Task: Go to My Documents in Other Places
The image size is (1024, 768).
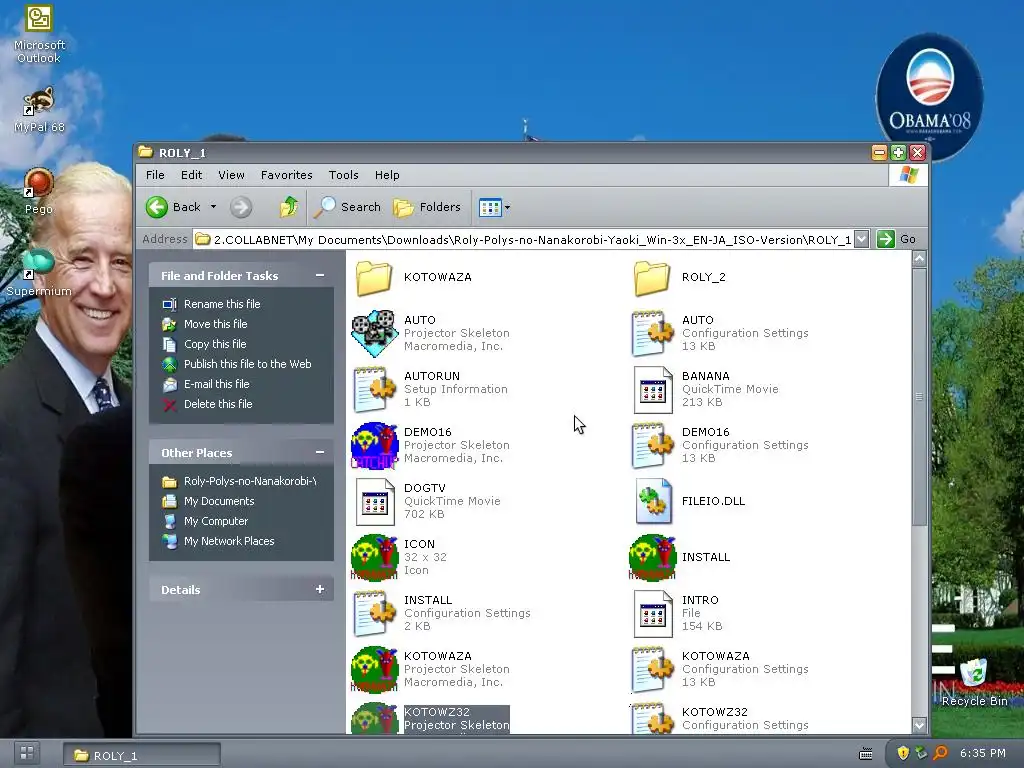Action: click(219, 502)
